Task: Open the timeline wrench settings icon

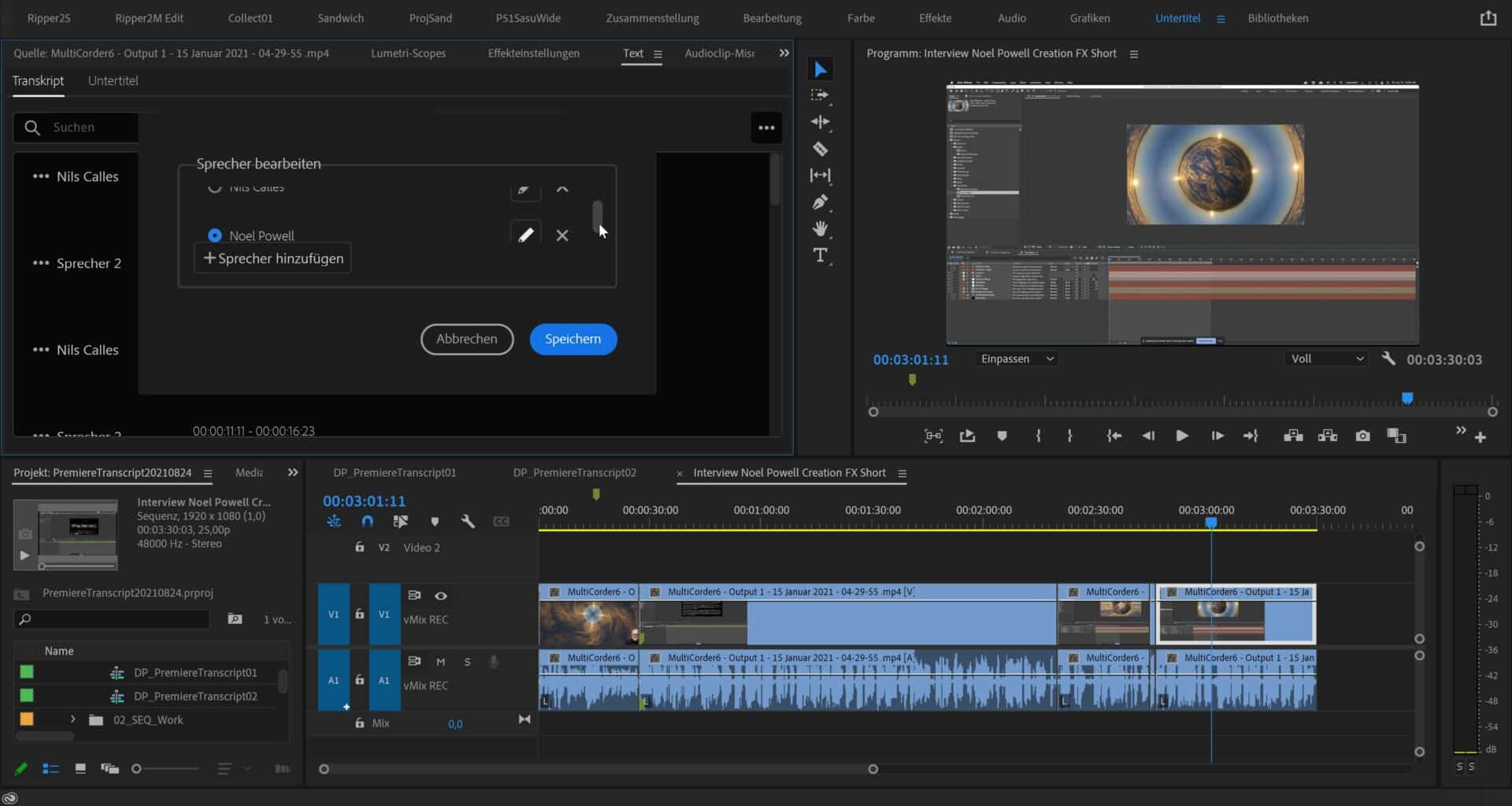Action: (x=469, y=521)
